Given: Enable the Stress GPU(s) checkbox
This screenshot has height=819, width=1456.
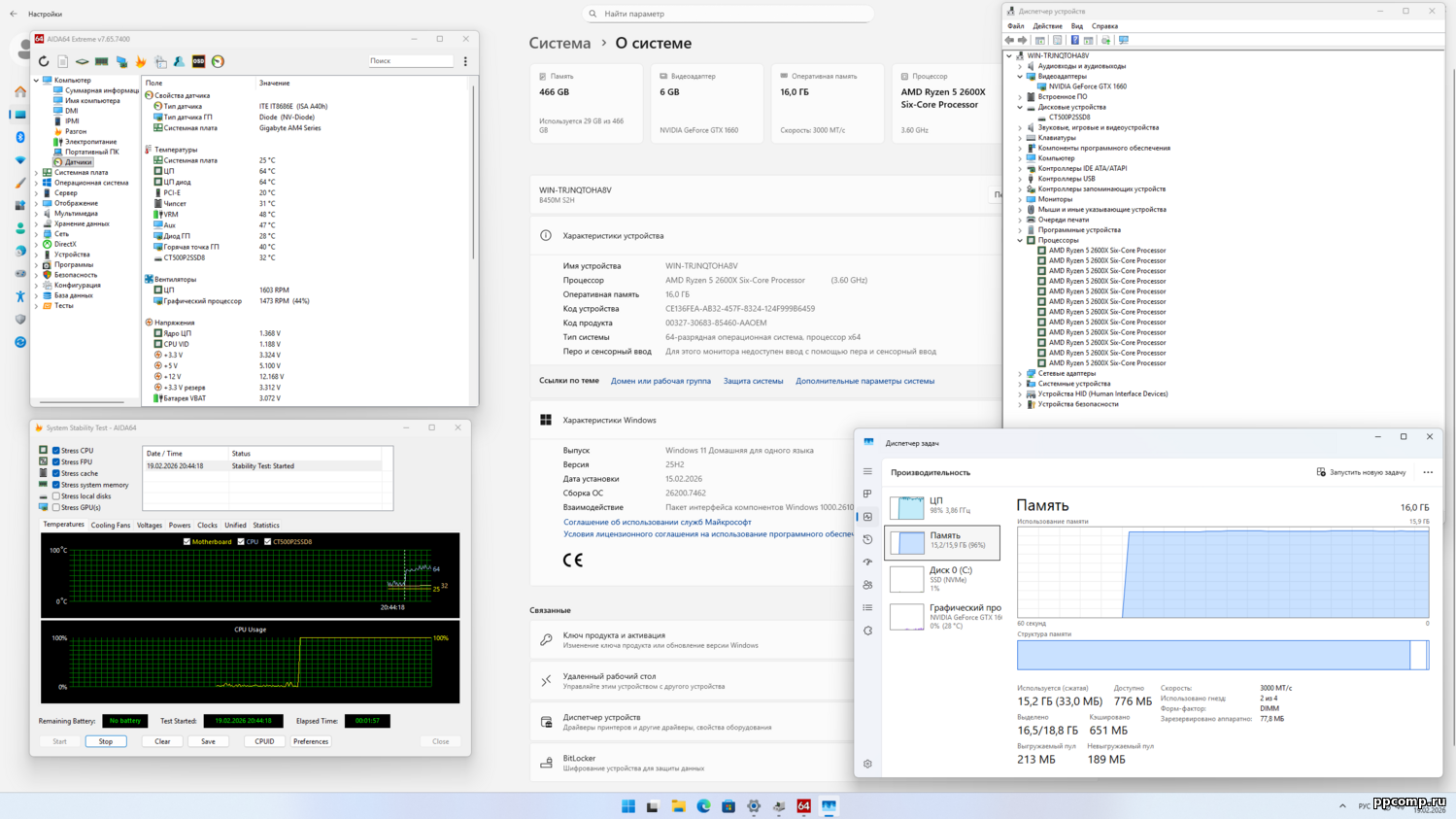Looking at the screenshot, I should (56, 507).
